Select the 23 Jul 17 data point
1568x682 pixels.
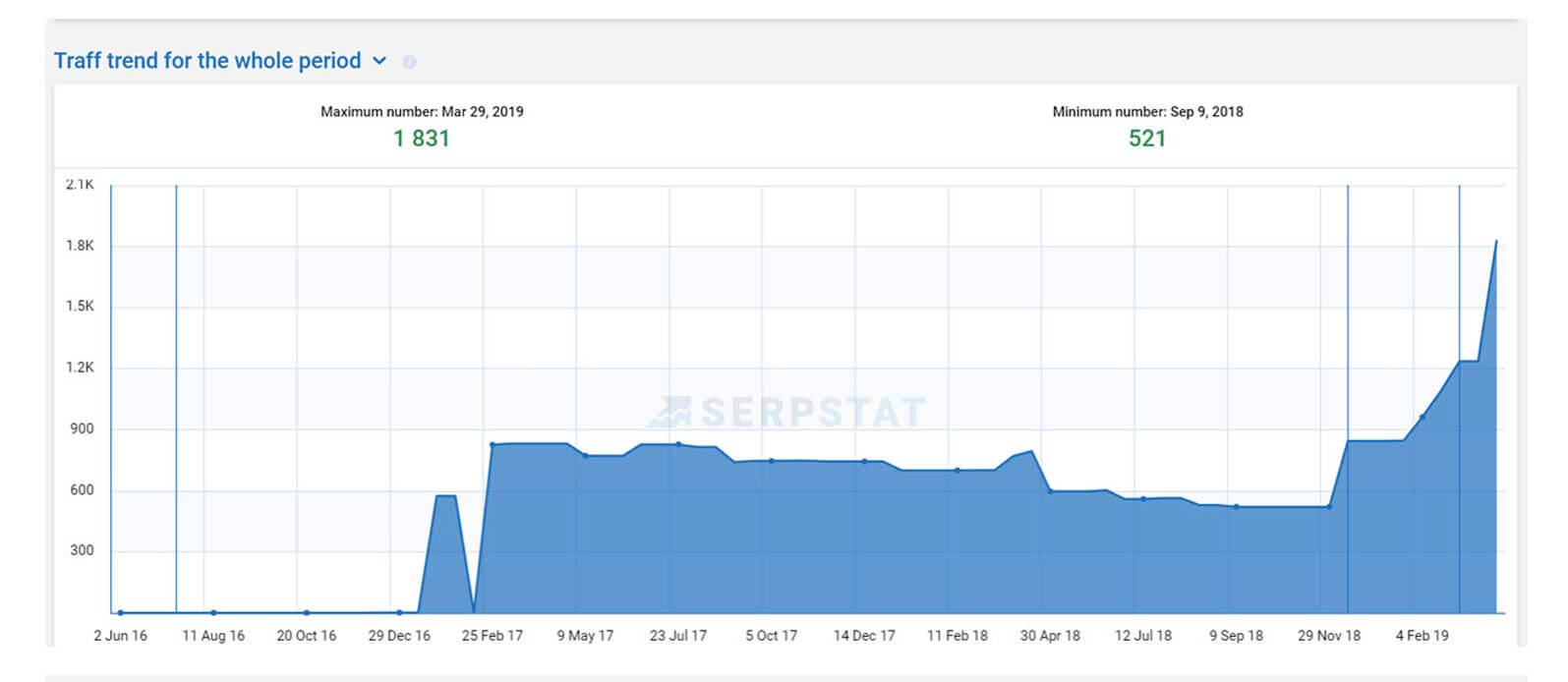pyautogui.click(x=678, y=444)
